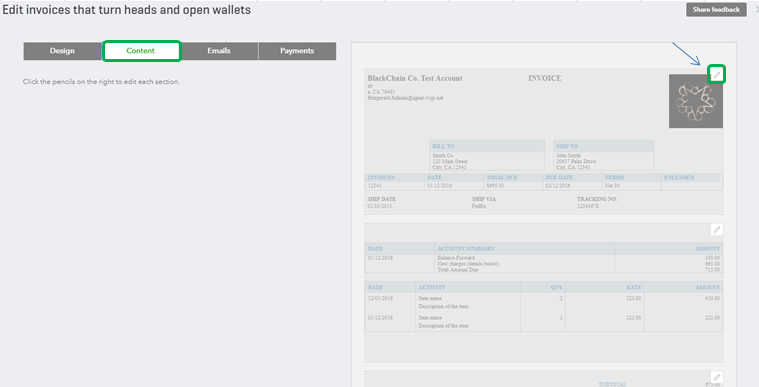
Task: Open the Design tab
Action: click(x=62, y=51)
